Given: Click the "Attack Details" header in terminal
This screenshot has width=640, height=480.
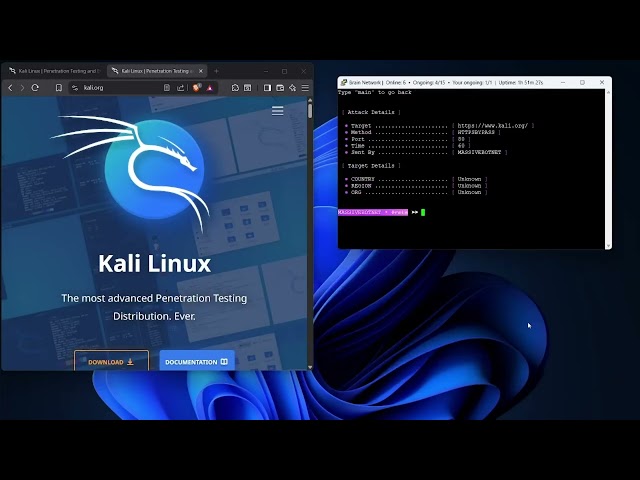Looking at the screenshot, I should click(371, 112).
